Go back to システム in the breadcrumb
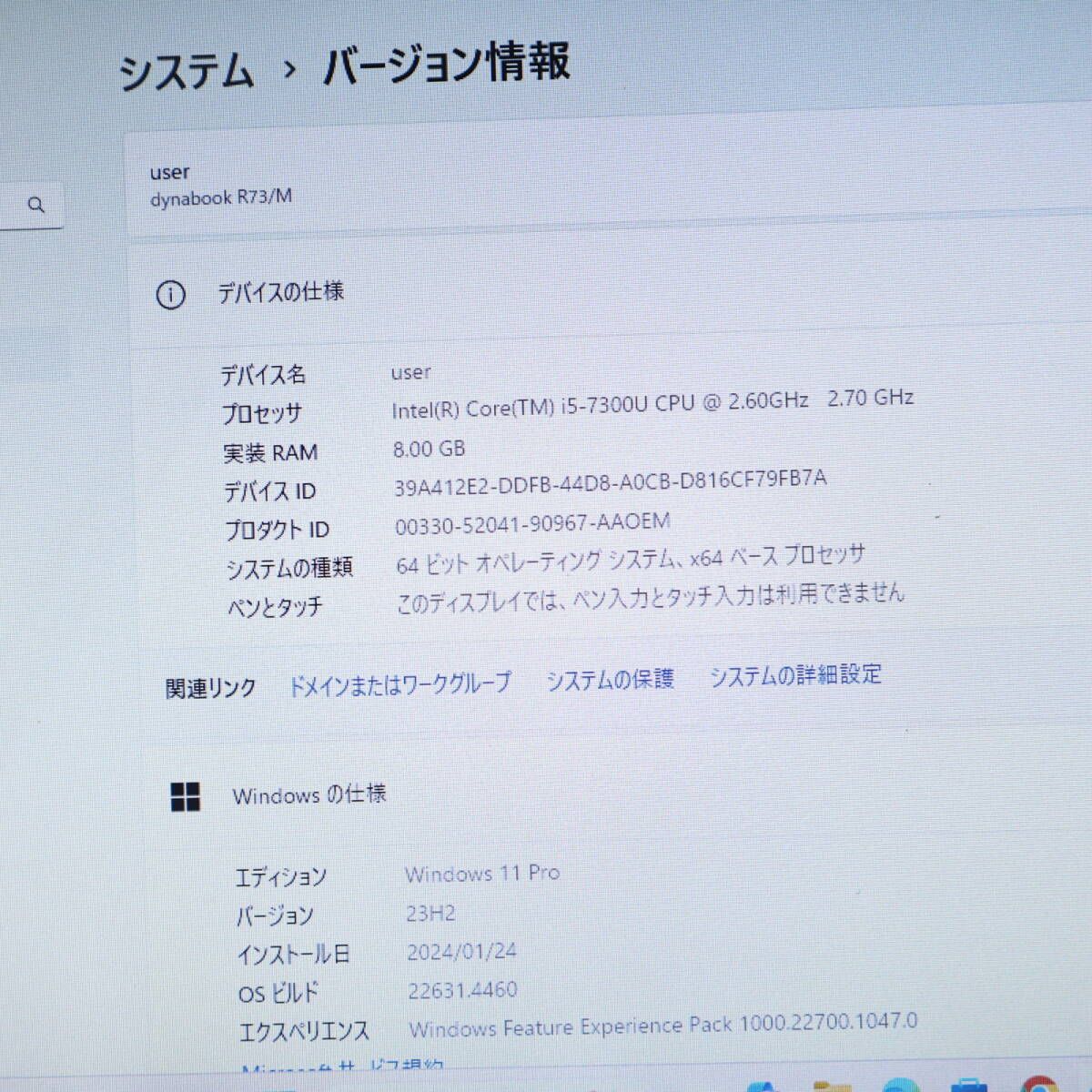This screenshot has height=1092, width=1092. click(187, 72)
